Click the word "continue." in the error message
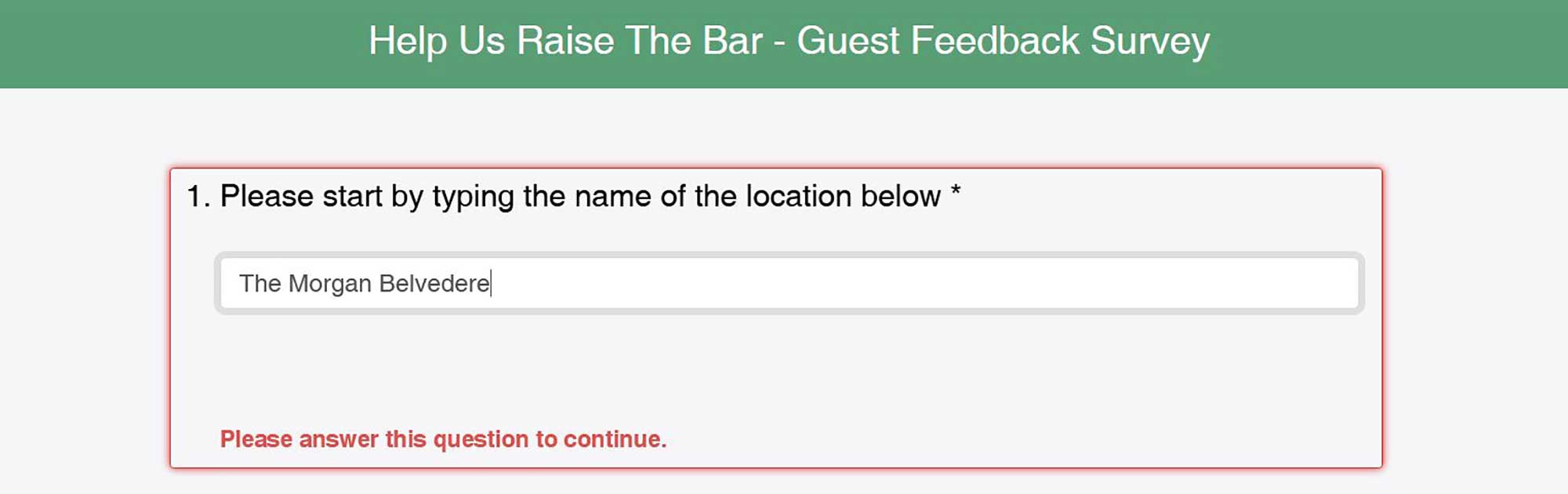The height and width of the screenshot is (494, 1568). coord(615,439)
